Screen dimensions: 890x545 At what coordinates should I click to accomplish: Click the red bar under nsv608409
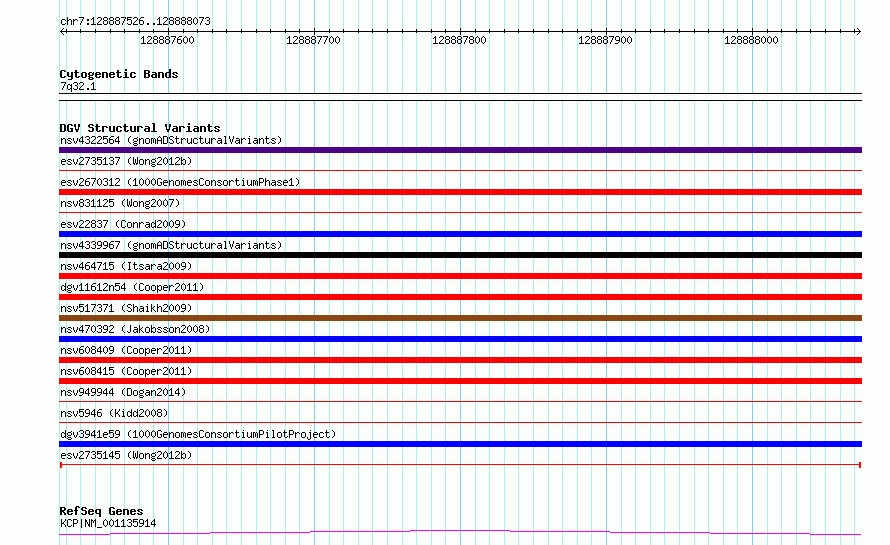click(x=460, y=360)
